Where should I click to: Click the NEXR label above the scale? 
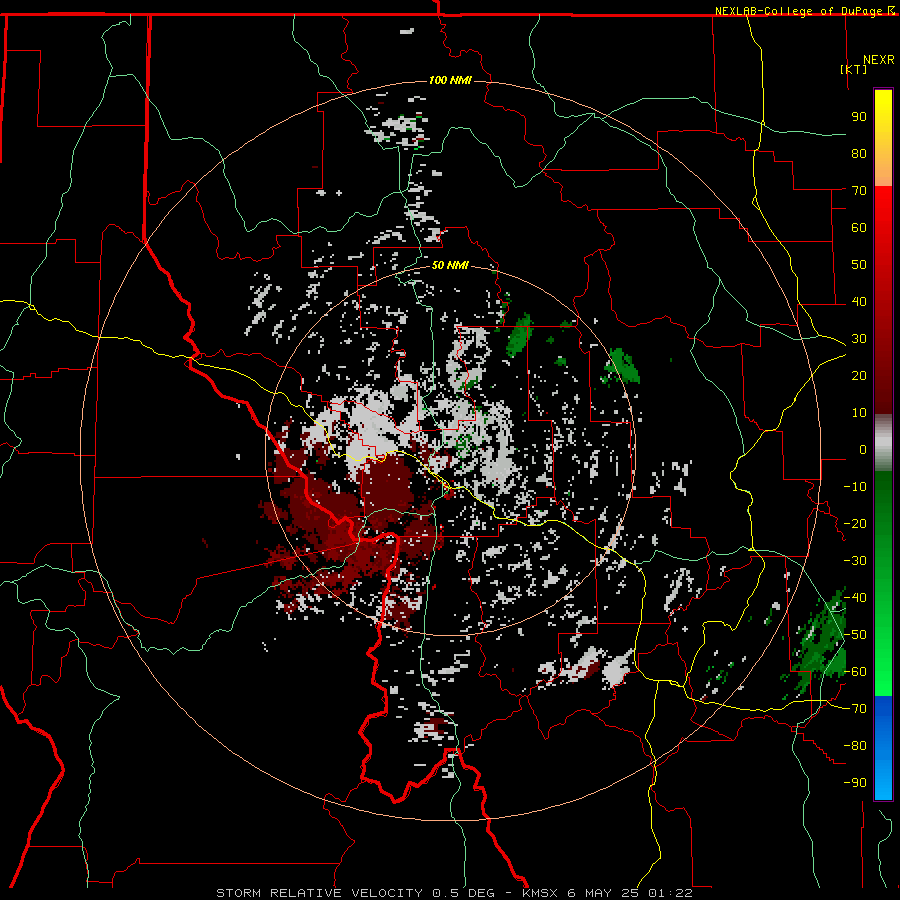pyautogui.click(x=878, y=60)
